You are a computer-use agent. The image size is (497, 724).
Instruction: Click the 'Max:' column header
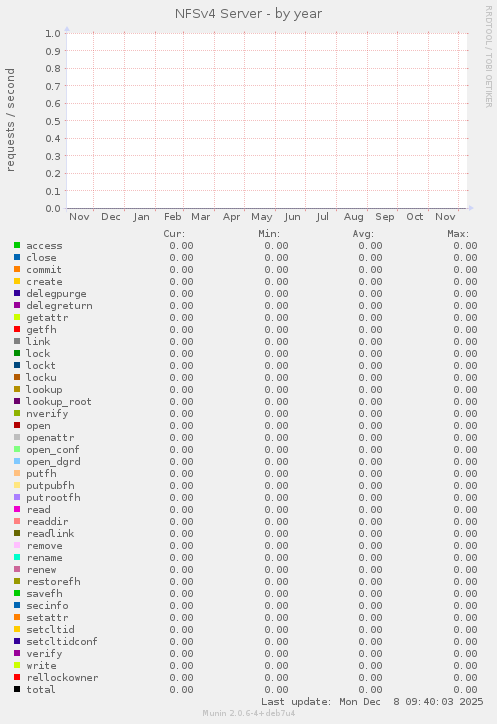(x=458, y=234)
